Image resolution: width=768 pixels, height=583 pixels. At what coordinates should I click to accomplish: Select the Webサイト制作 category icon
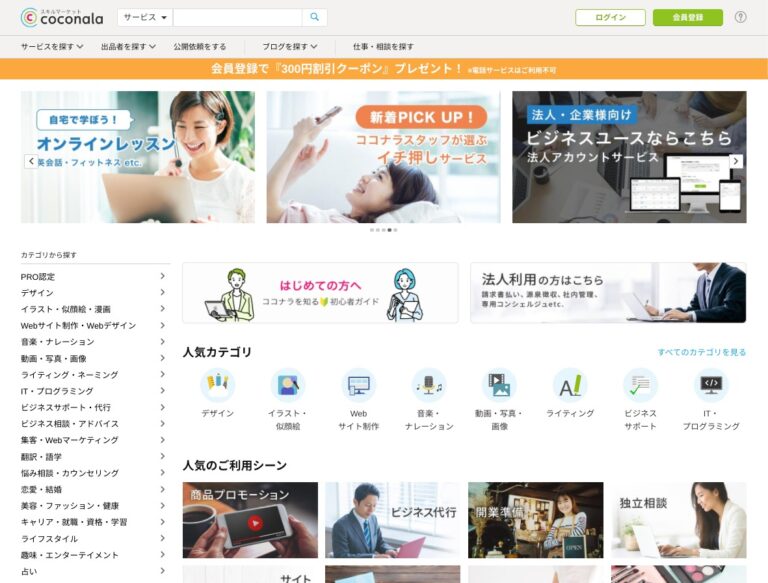click(x=359, y=385)
